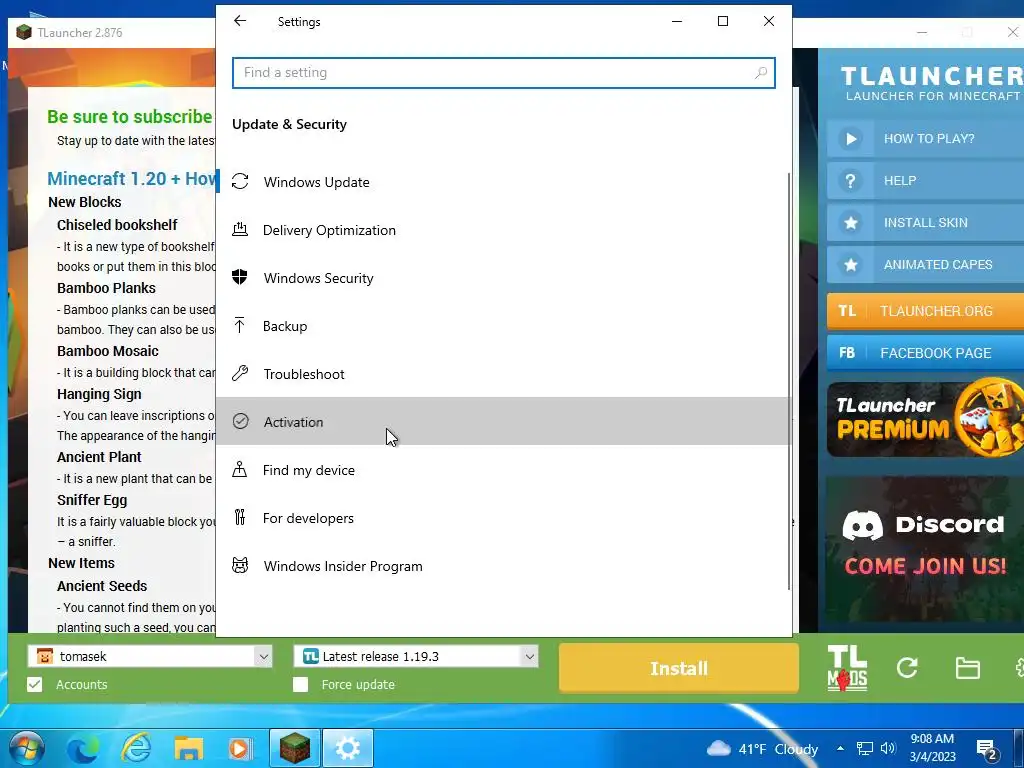This screenshot has width=1024, height=768.
Task: Click the TLauncher refresh icon
Action: [907, 667]
